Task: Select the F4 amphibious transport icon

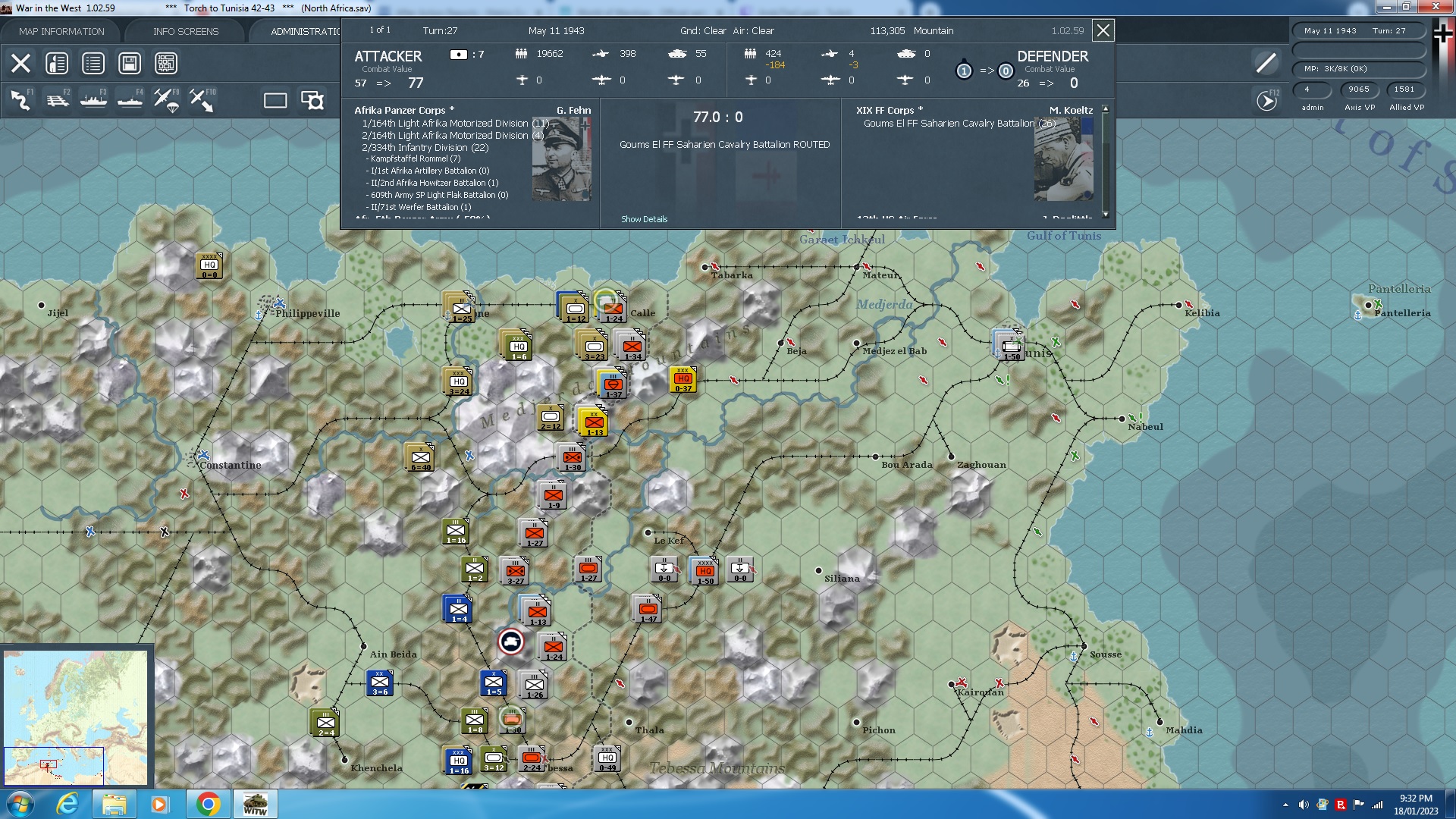Action: click(130, 101)
